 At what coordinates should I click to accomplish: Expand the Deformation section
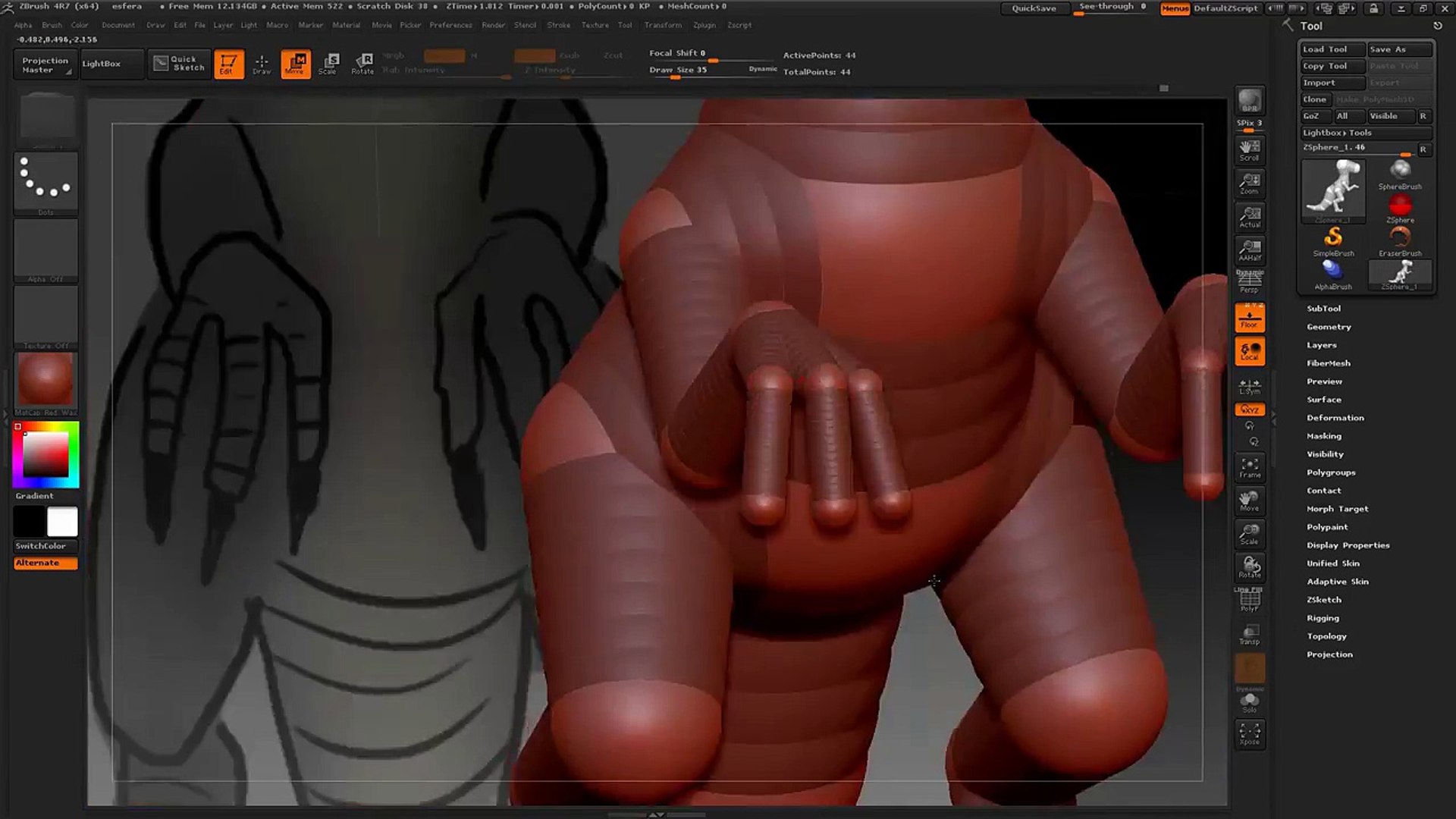[x=1335, y=418]
